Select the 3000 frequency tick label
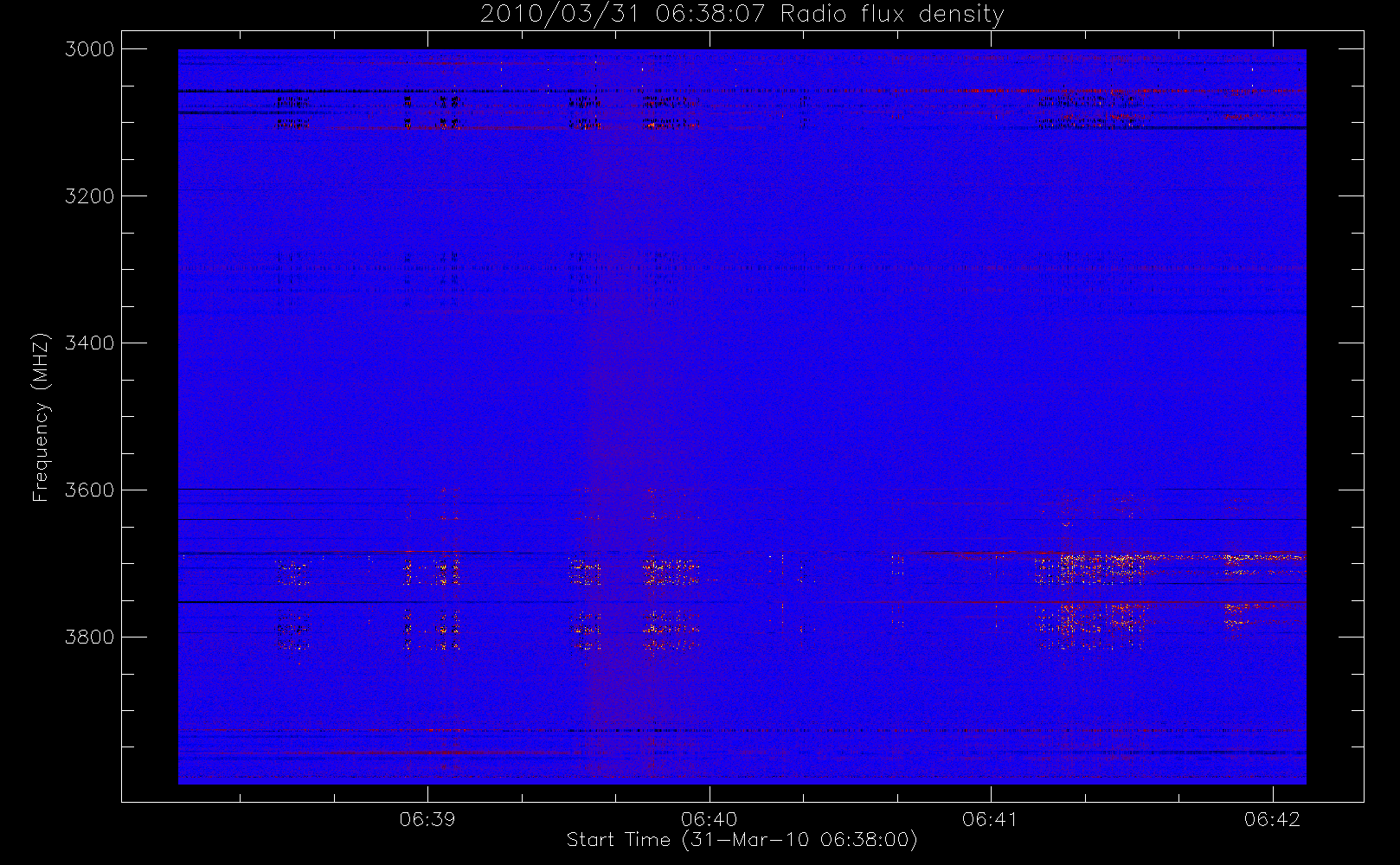The width and height of the screenshot is (1400, 865). [x=90, y=49]
